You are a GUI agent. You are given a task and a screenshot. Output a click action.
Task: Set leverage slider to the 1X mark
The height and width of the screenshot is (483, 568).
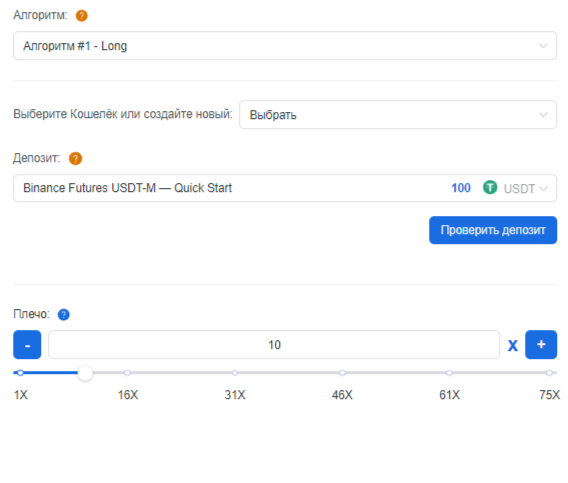(20, 373)
